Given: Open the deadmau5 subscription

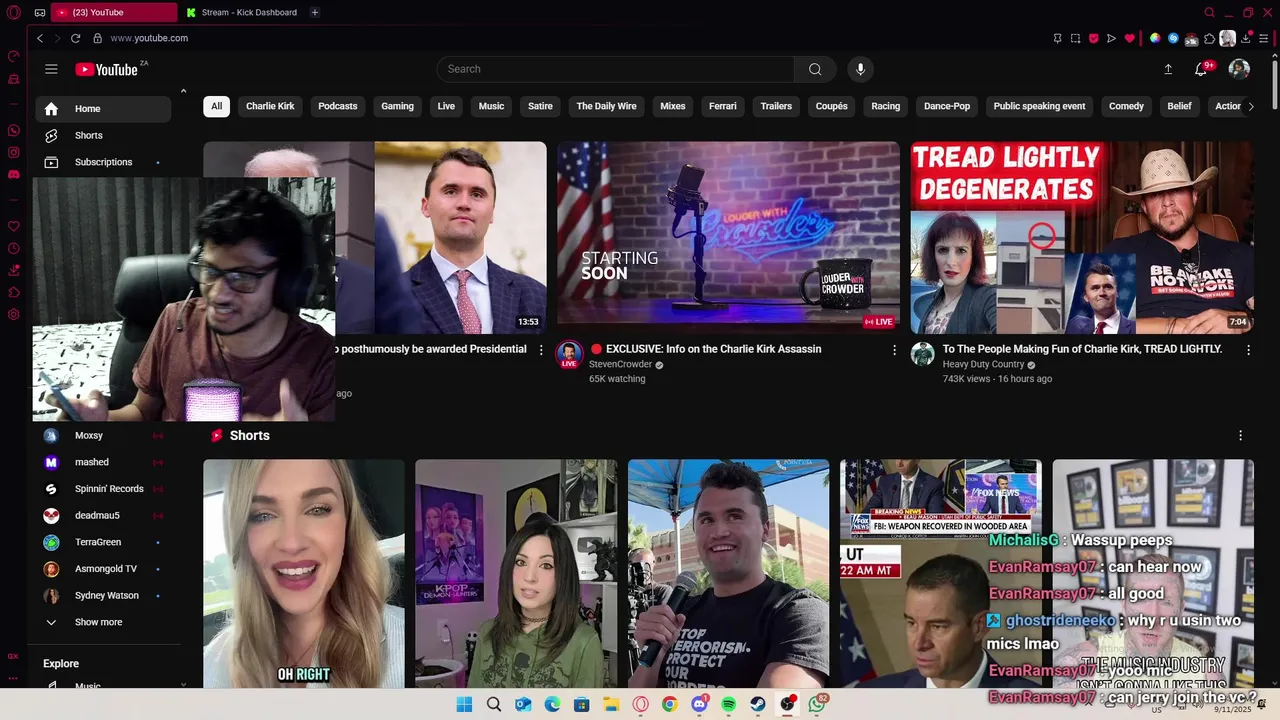Looking at the screenshot, I should [x=103, y=516].
